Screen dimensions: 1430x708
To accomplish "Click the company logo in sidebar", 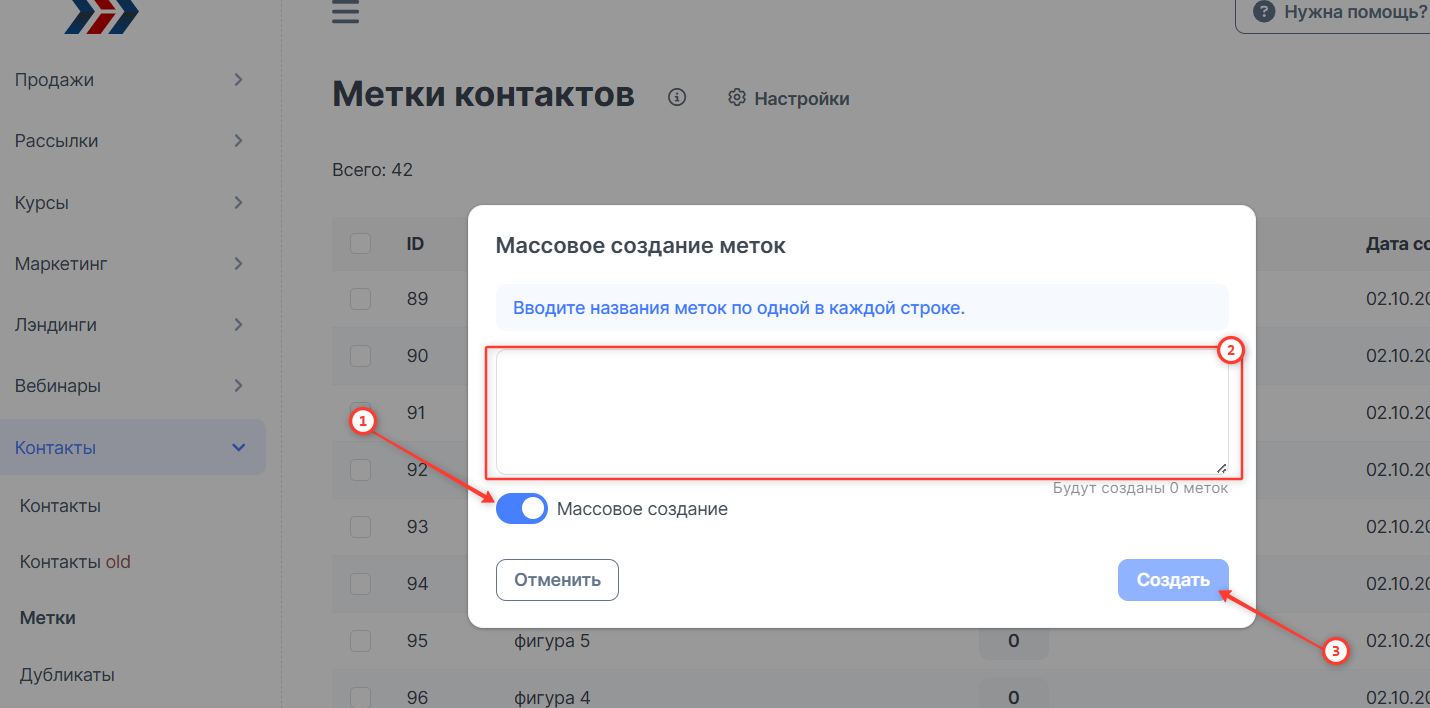I will click(x=101, y=16).
